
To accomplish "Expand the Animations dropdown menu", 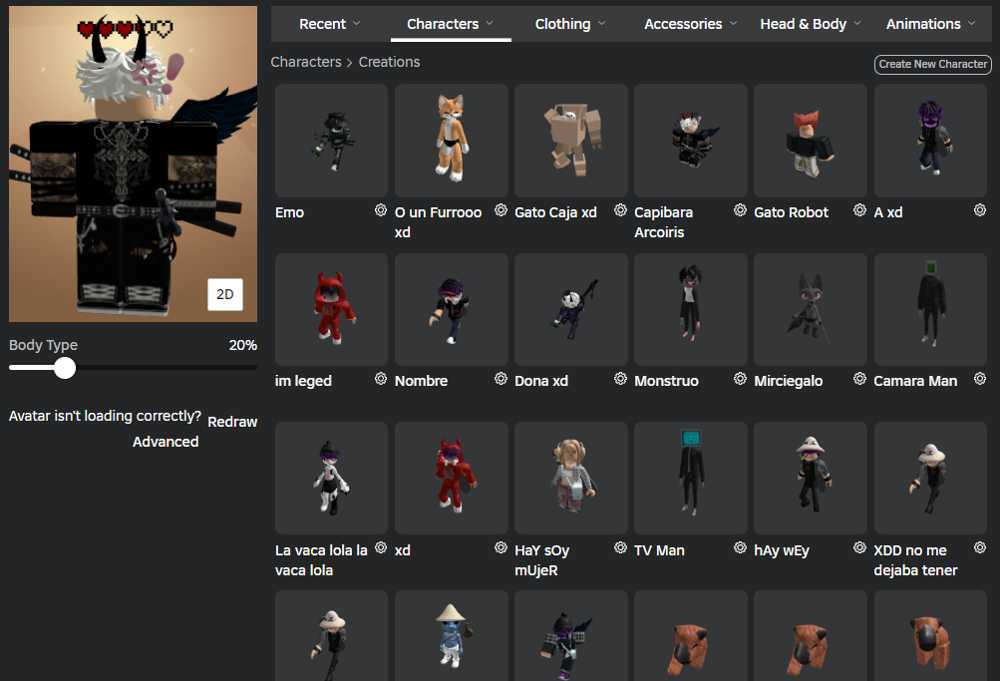I will [x=930, y=24].
